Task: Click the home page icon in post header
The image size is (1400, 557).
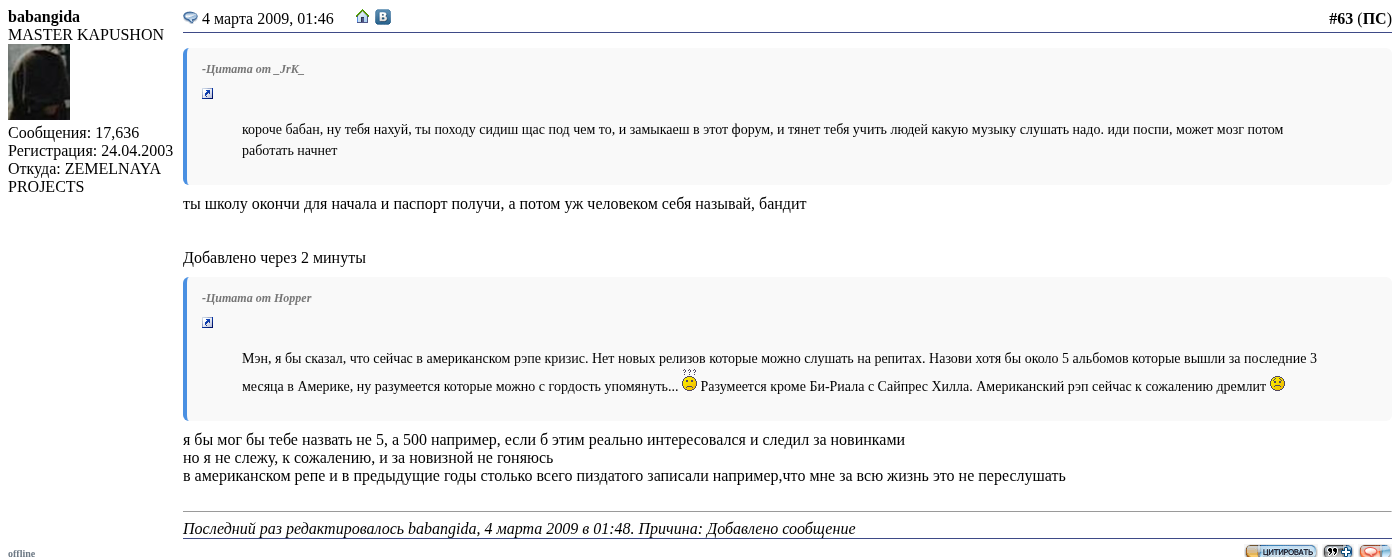Action: 362,17
